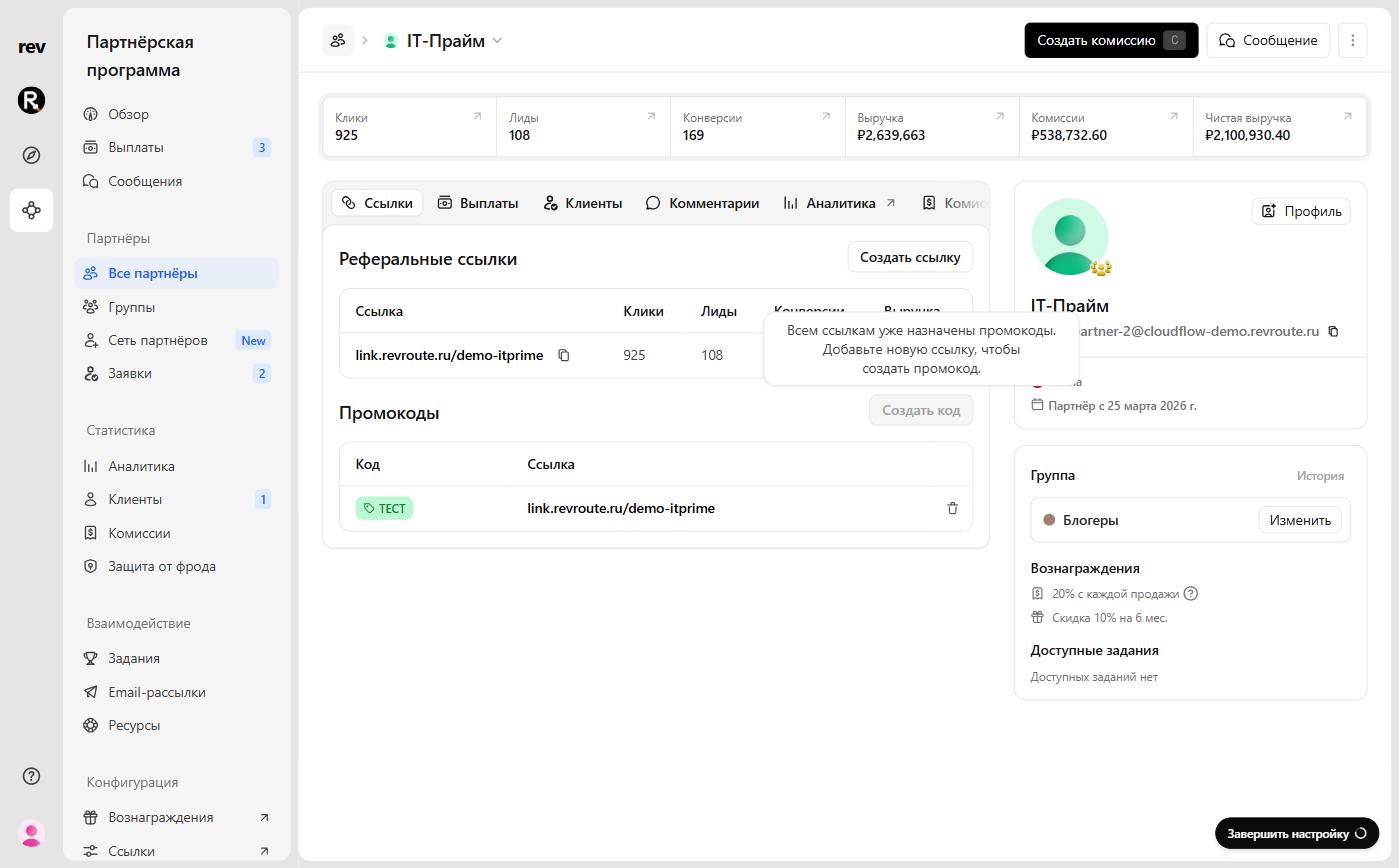Click the IT-Прайм partner avatar image
Image resolution: width=1399 pixels, height=868 pixels.
[x=1069, y=237]
